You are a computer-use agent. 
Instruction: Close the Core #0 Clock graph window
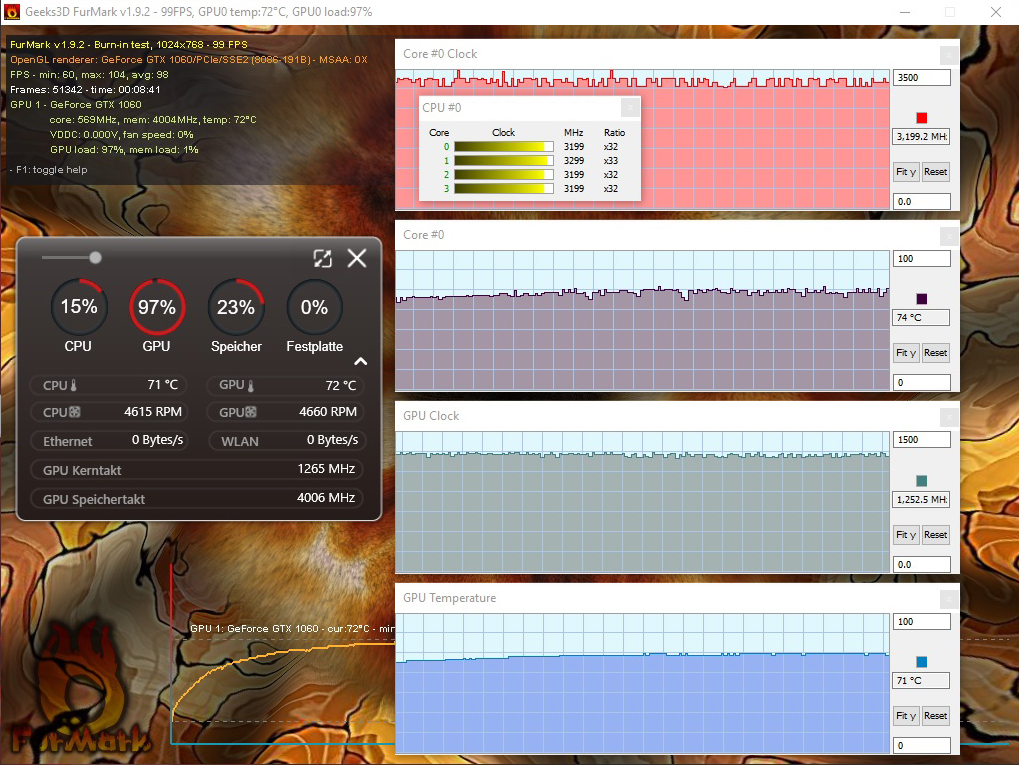coord(949,55)
